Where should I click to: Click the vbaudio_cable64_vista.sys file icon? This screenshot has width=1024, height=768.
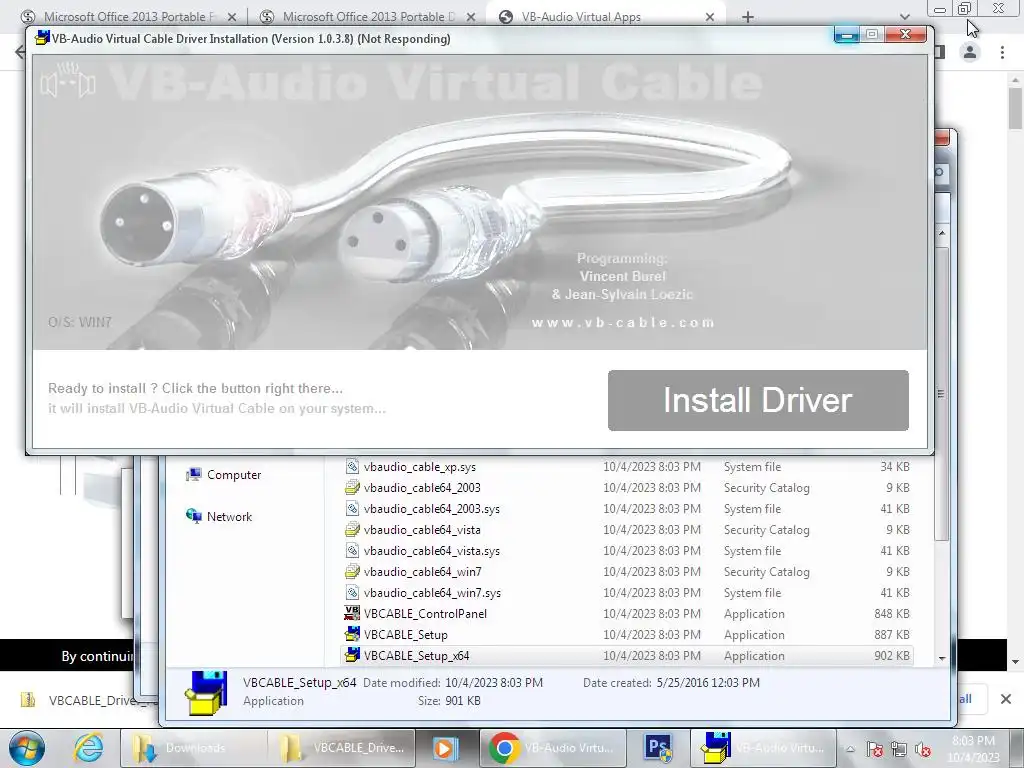[x=352, y=551]
